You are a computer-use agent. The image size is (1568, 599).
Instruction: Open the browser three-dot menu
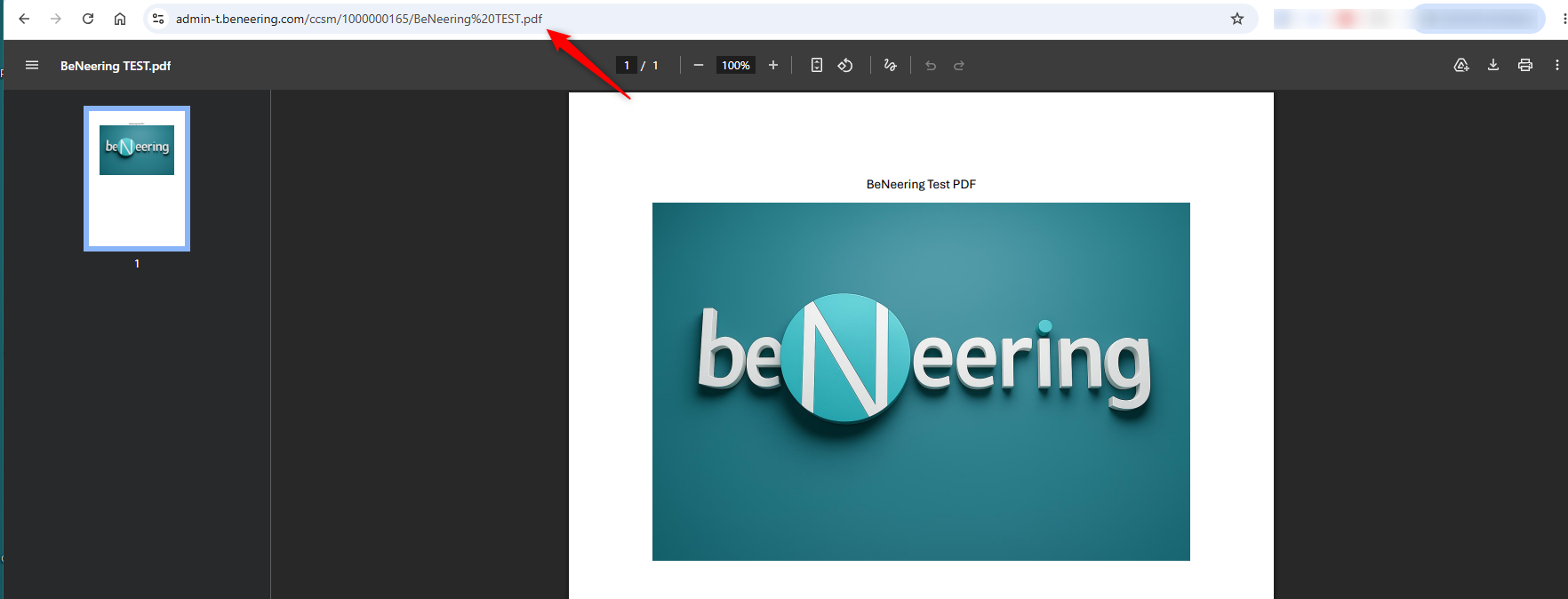[1564, 19]
